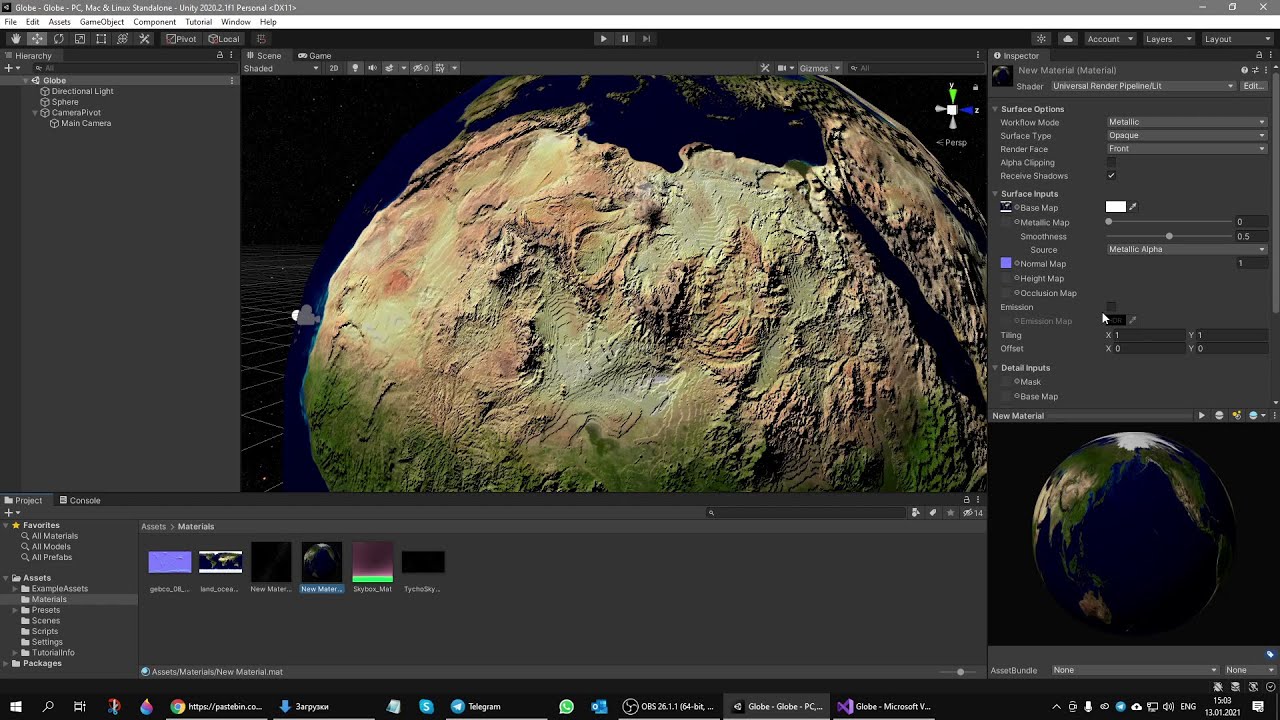Select the Rotate tool

point(58,39)
